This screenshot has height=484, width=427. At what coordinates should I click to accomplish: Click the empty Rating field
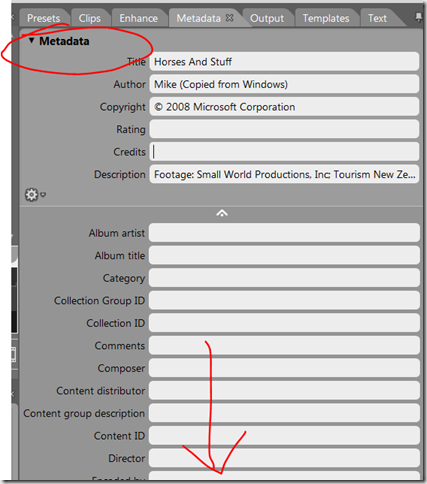[x=284, y=129]
